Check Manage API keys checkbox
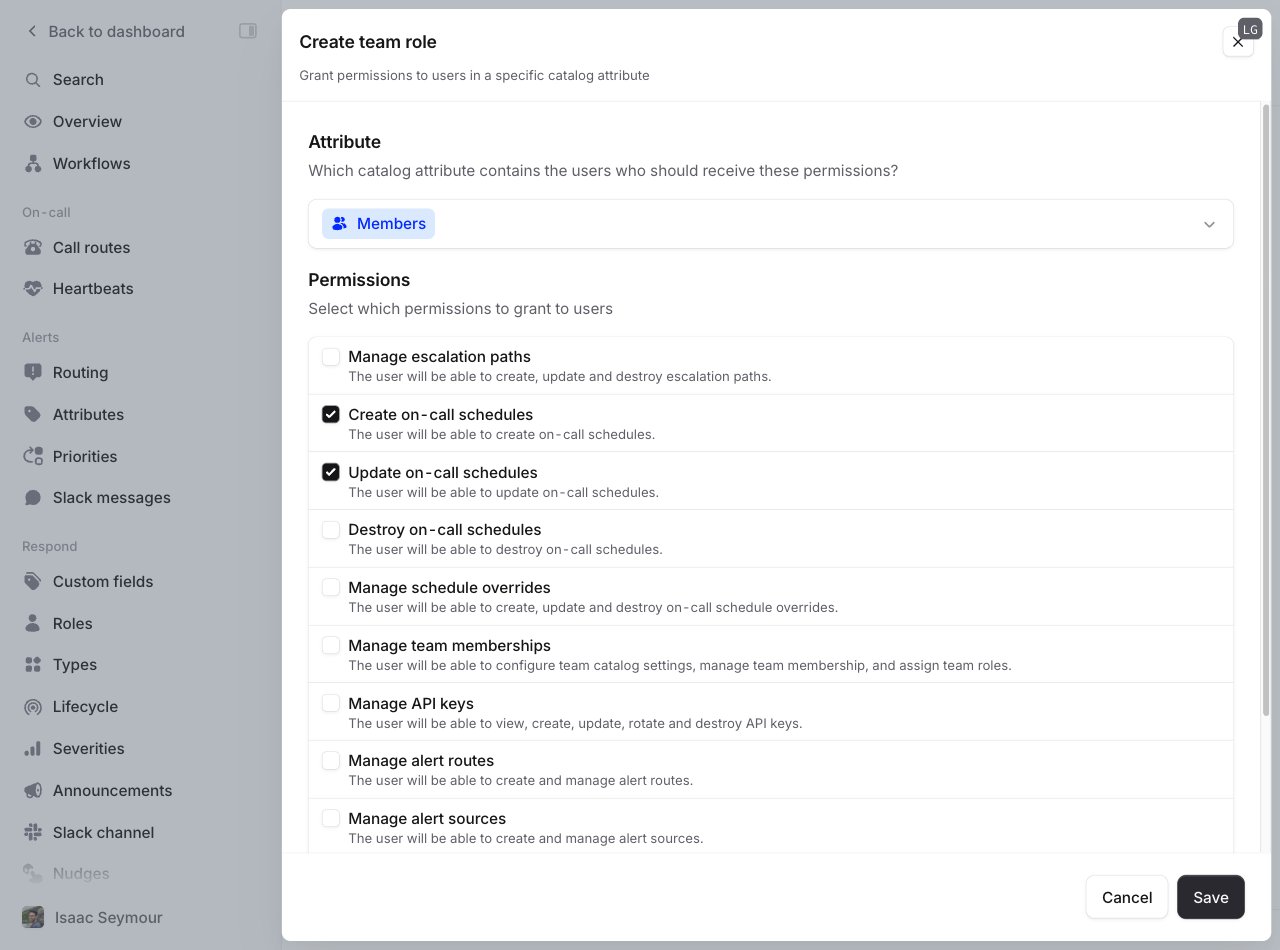 coord(331,703)
